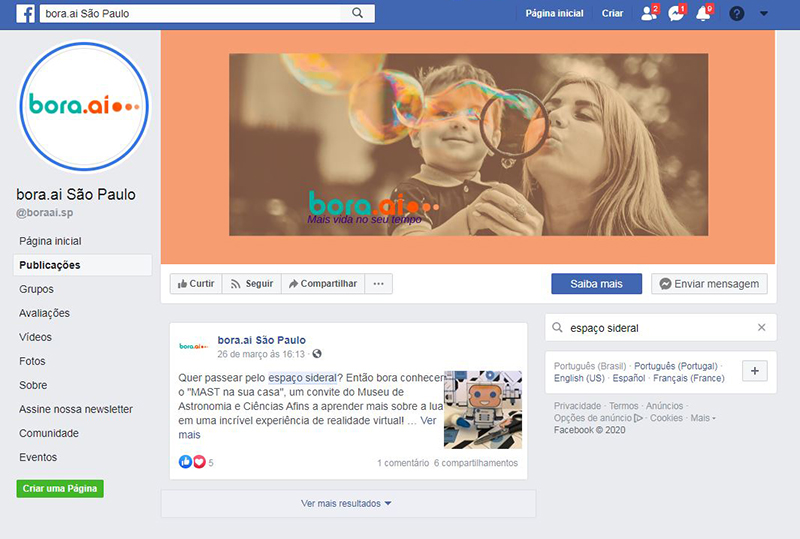
Task: Focus the top search field
Action: 190,13
